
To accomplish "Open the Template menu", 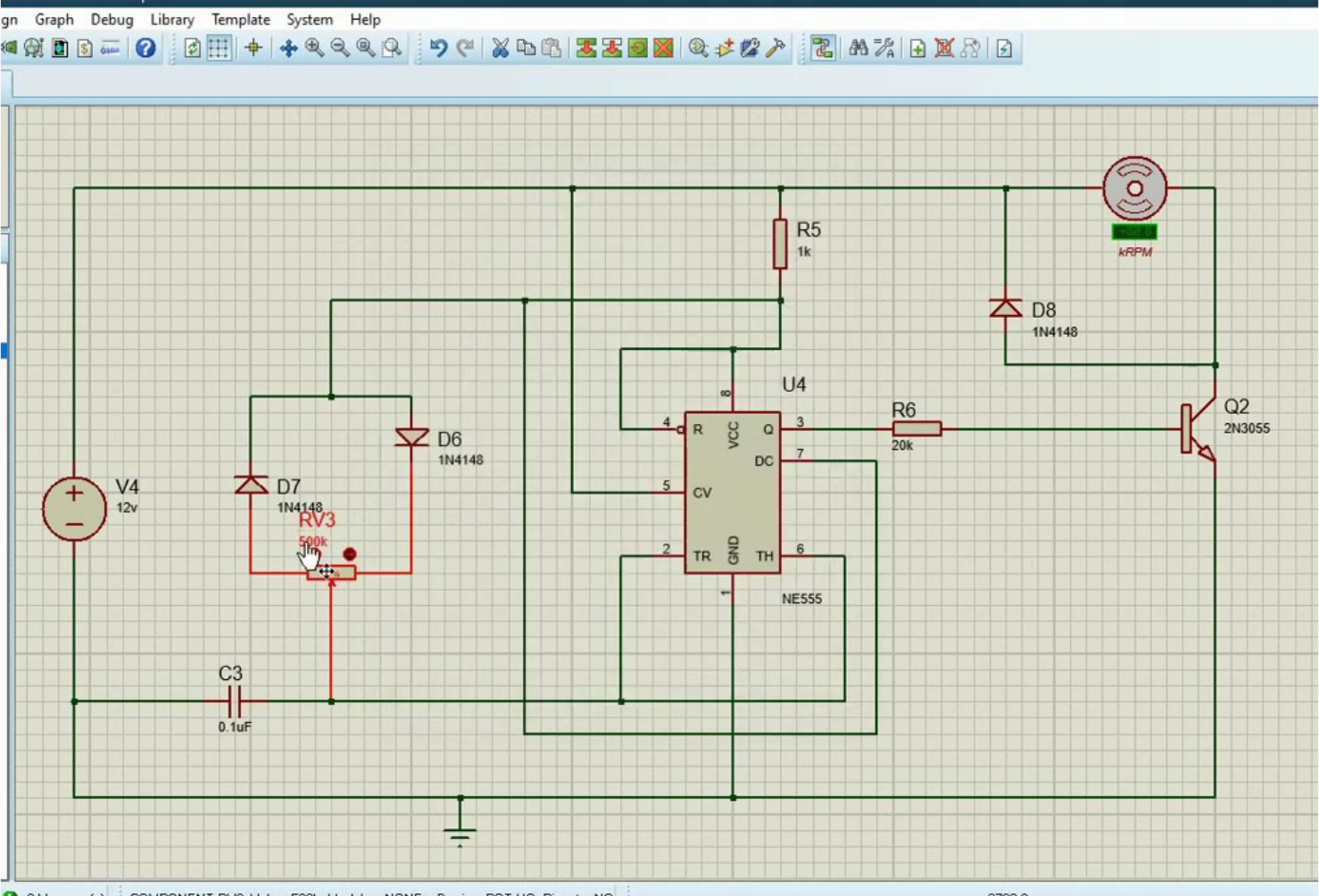I will 241,19.
